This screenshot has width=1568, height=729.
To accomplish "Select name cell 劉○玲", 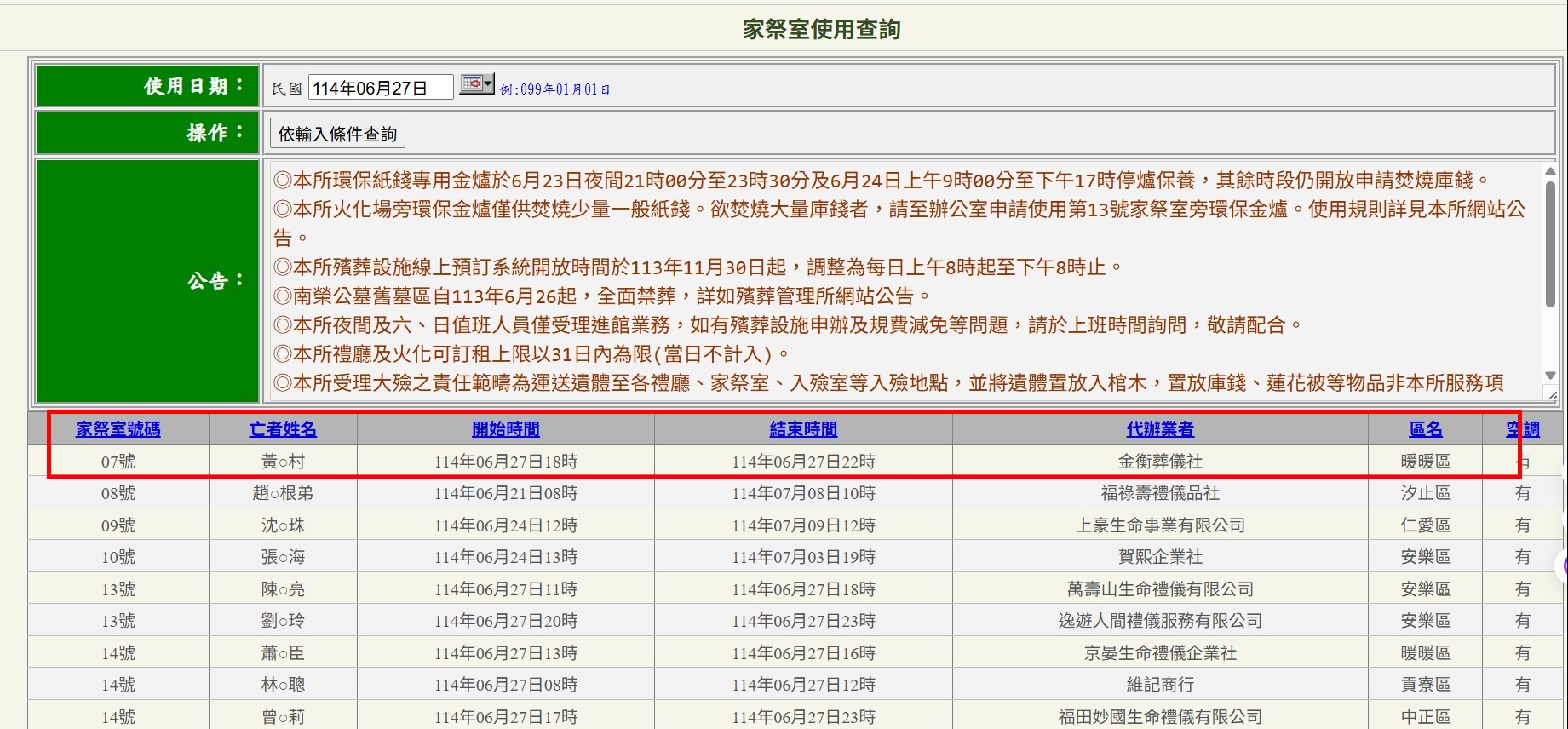I will pos(283,621).
